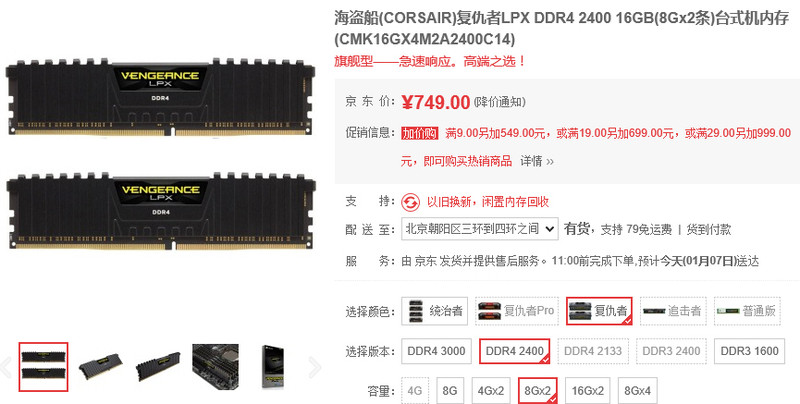Show previous thumbnails with left arrow
800x404 pixels.
5,367
